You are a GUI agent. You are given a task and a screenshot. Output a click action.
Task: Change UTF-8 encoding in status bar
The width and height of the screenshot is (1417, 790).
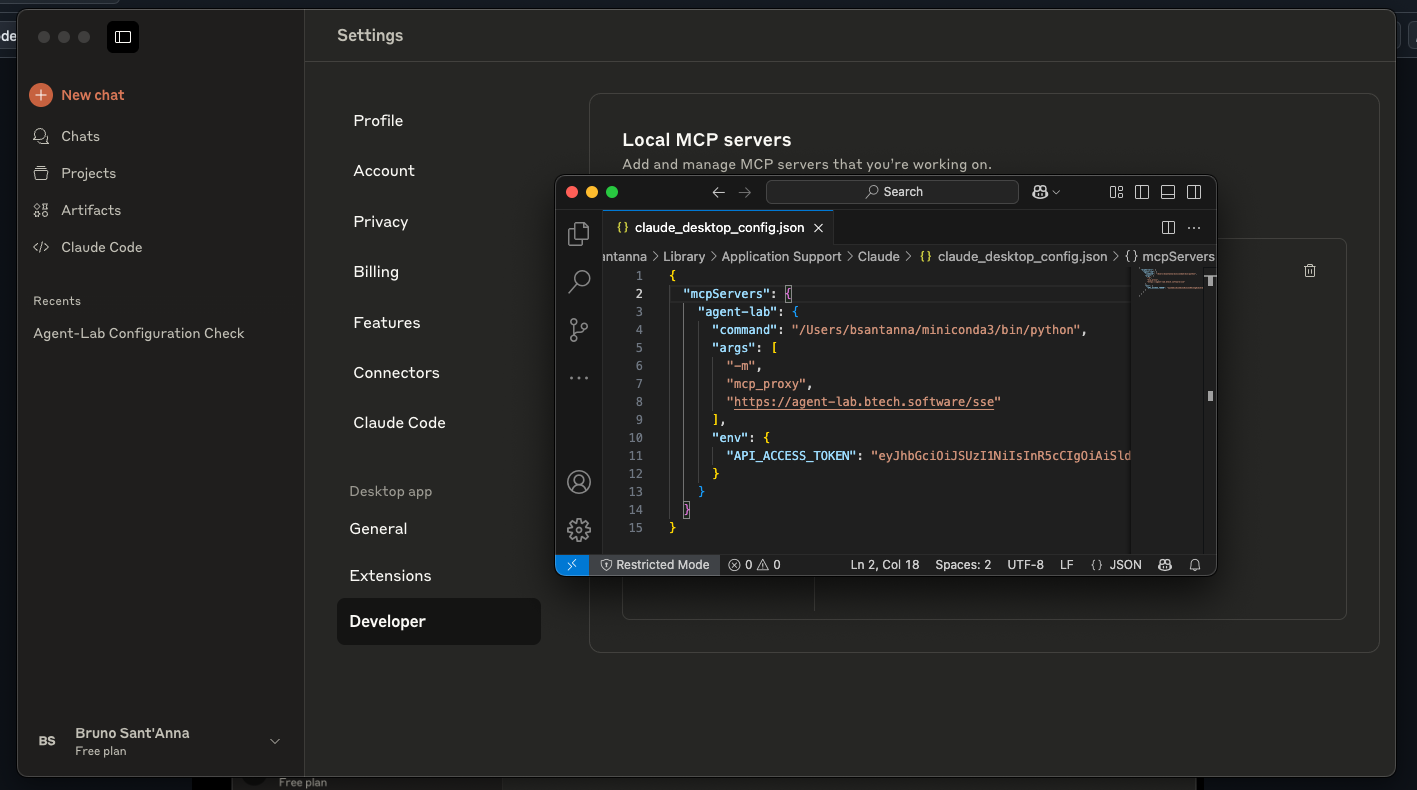point(1025,565)
